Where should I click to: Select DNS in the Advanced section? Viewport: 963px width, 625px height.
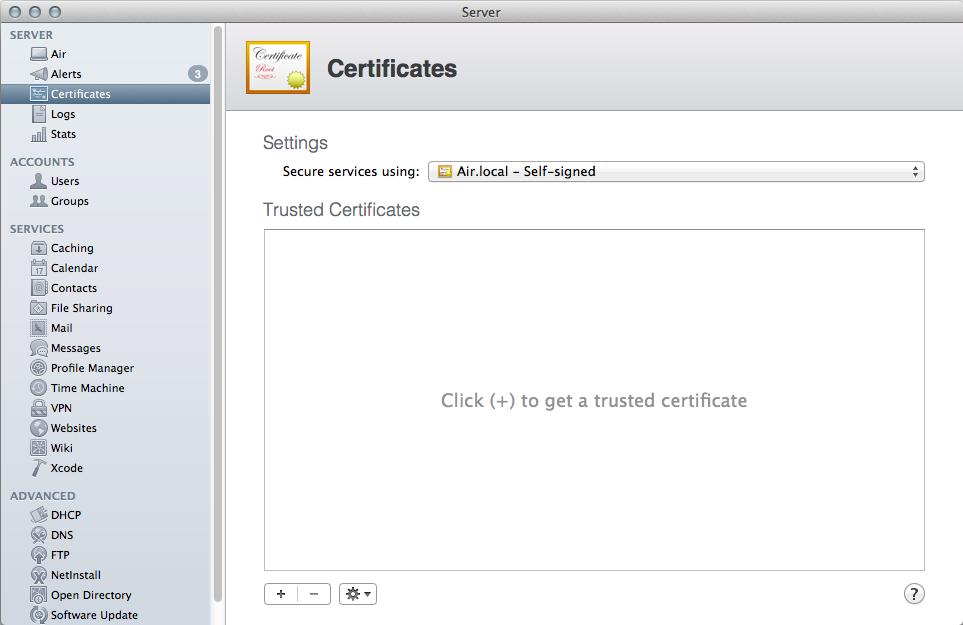point(62,535)
